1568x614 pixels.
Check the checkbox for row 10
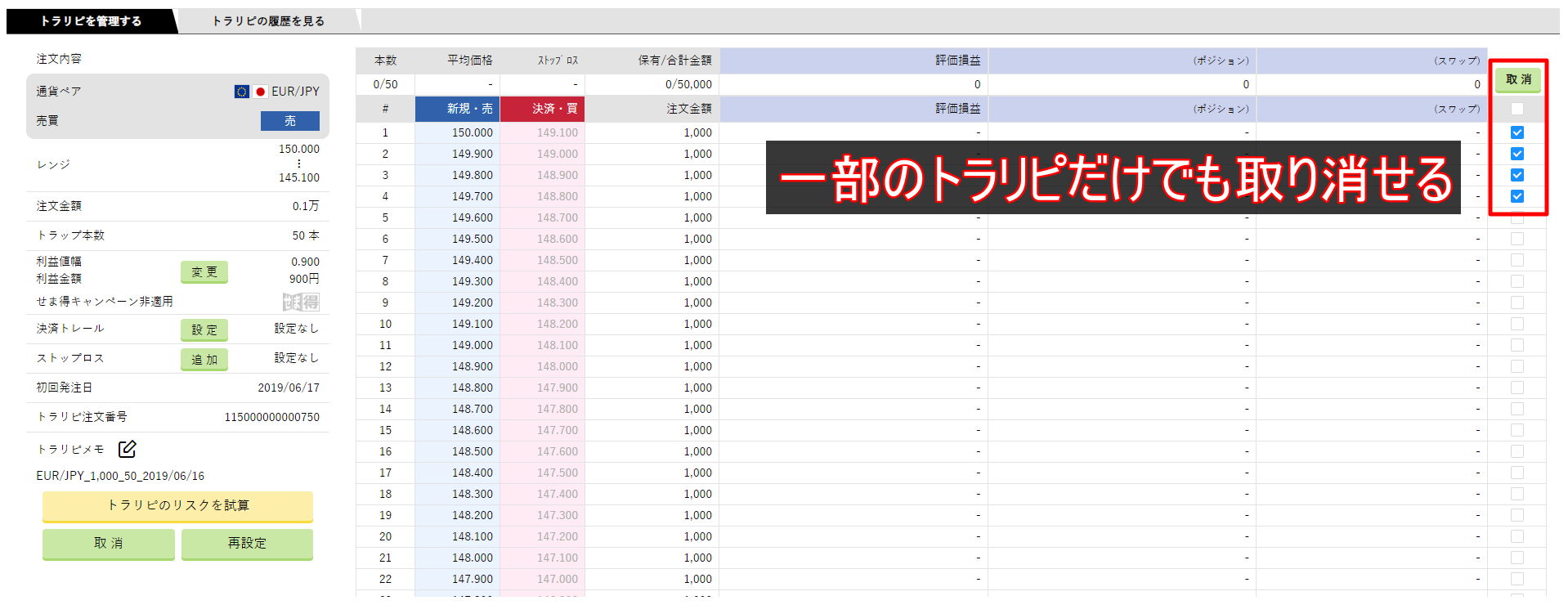point(1517,324)
